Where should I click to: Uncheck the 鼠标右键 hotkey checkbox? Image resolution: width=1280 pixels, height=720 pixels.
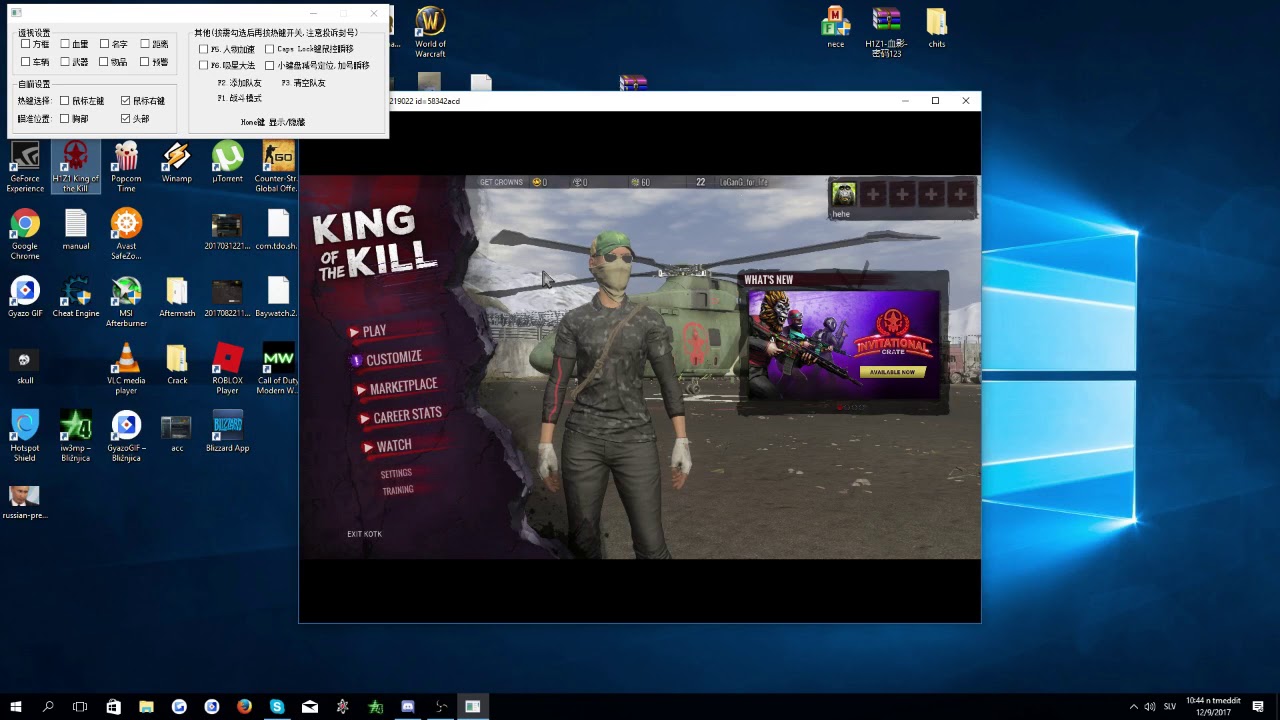(126, 101)
